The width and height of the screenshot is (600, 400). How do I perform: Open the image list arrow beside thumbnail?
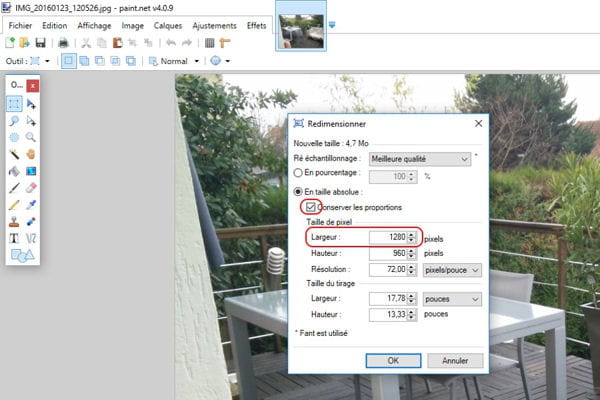(332, 25)
